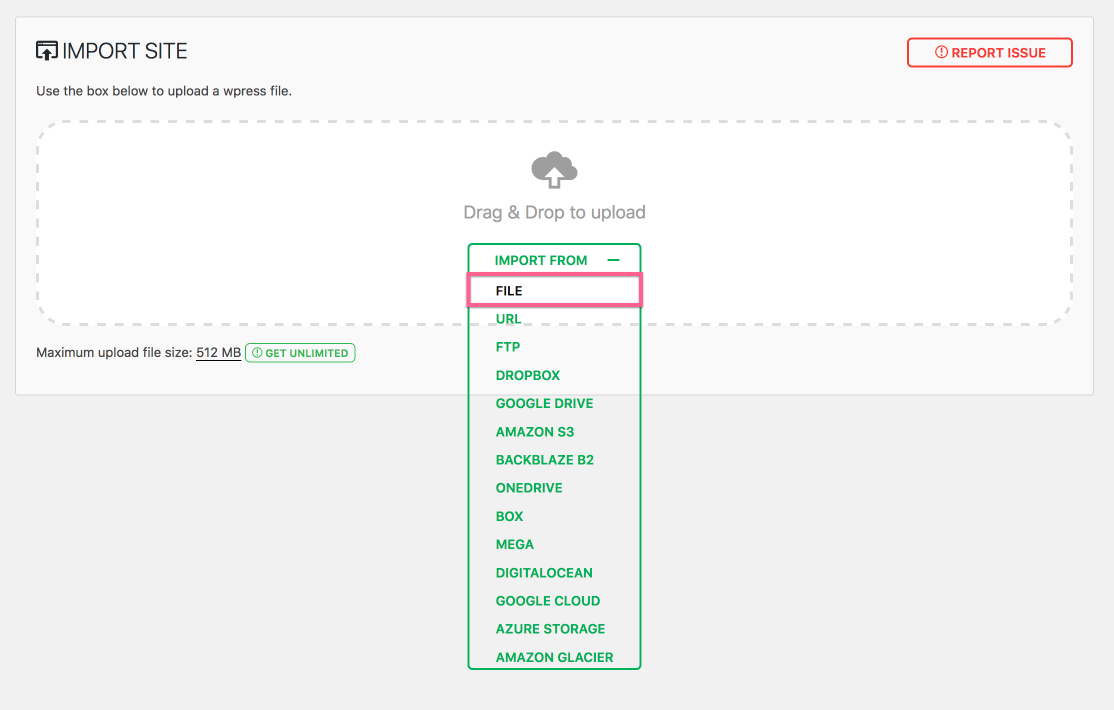Click the Report Issue button
The height and width of the screenshot is (710, 1114).
[x=990, y=53]
